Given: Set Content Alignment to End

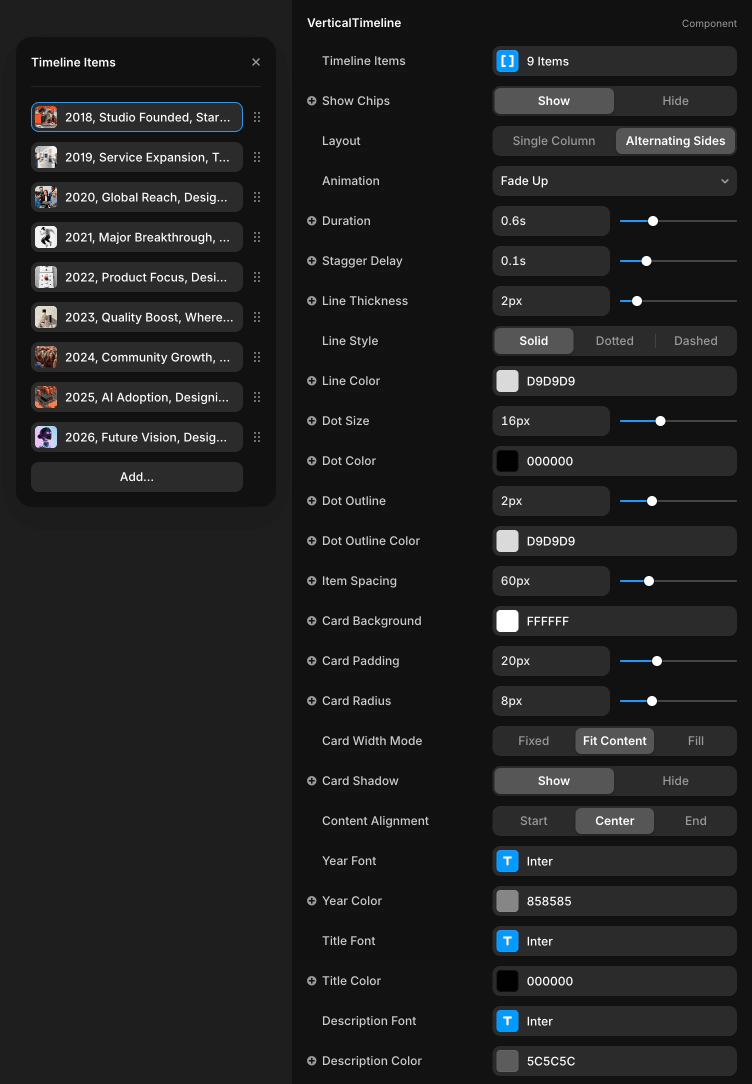Looking at the screenshot, I should (x=695, y=821).
